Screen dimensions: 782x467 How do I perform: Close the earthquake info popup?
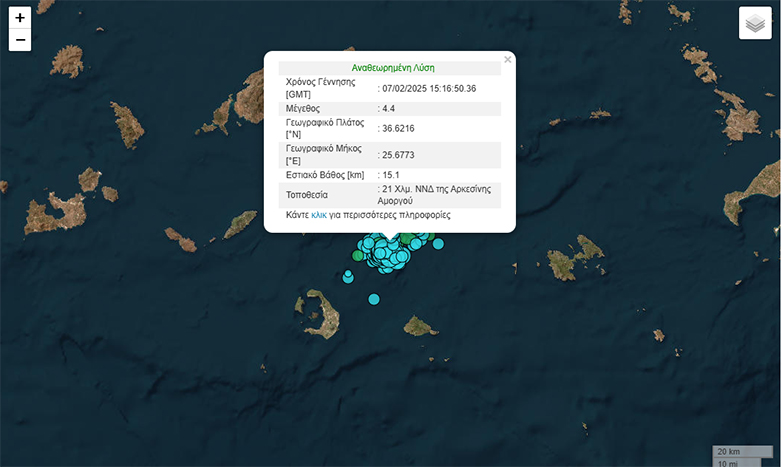pos(507,60)
